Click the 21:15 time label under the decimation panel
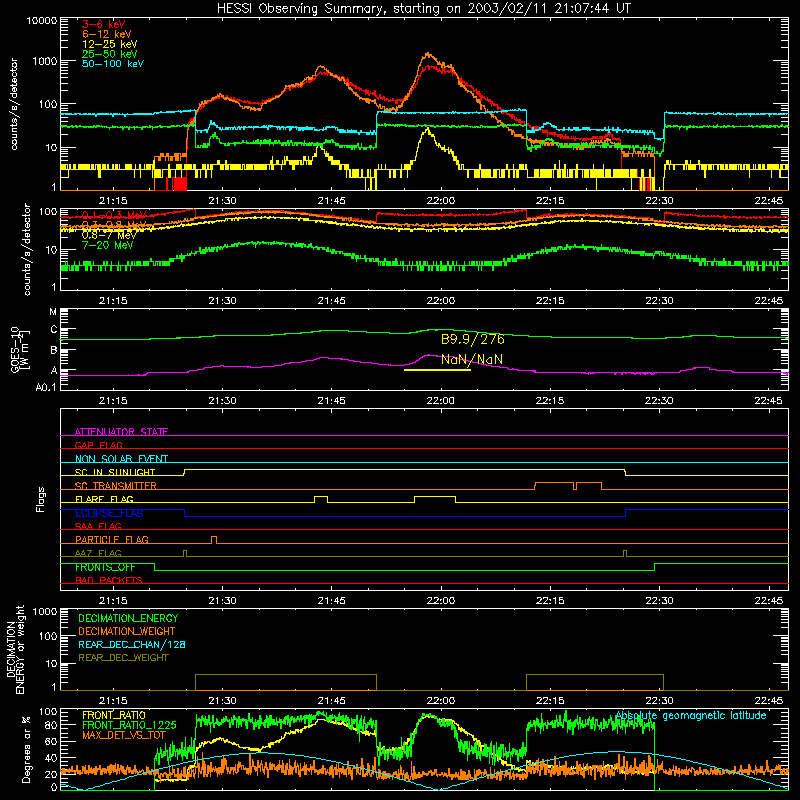The width and height of the screenshot is (800, 800). click(x=113, y=701)
